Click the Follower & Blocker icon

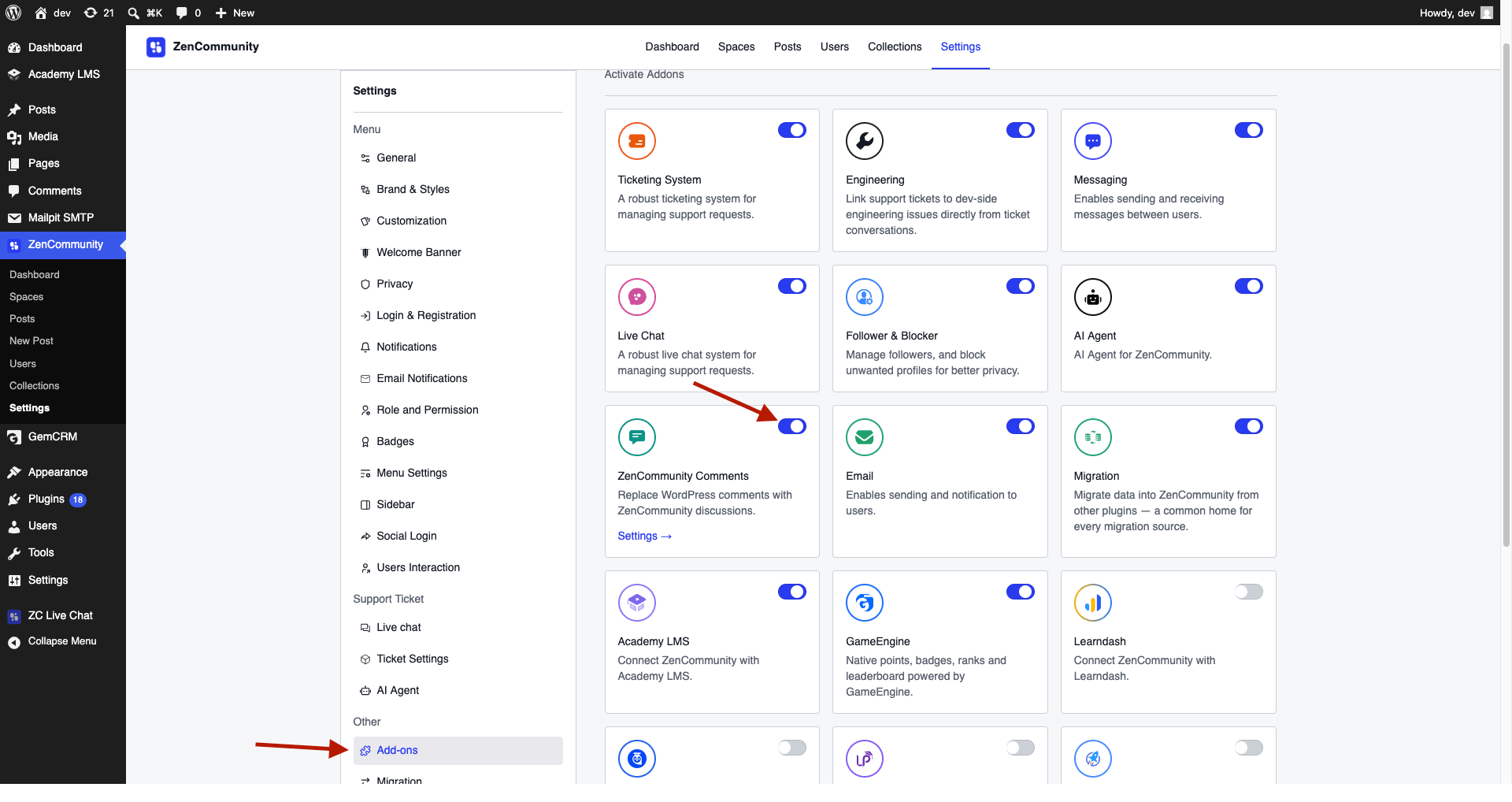pos(865,297)
